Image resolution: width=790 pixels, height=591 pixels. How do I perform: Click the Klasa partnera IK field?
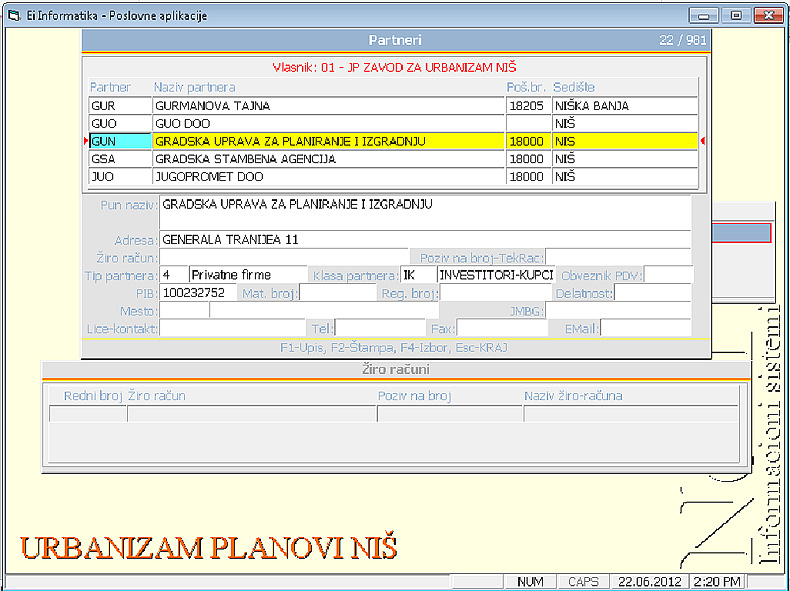pyautogui.click(x=417, y=275)
